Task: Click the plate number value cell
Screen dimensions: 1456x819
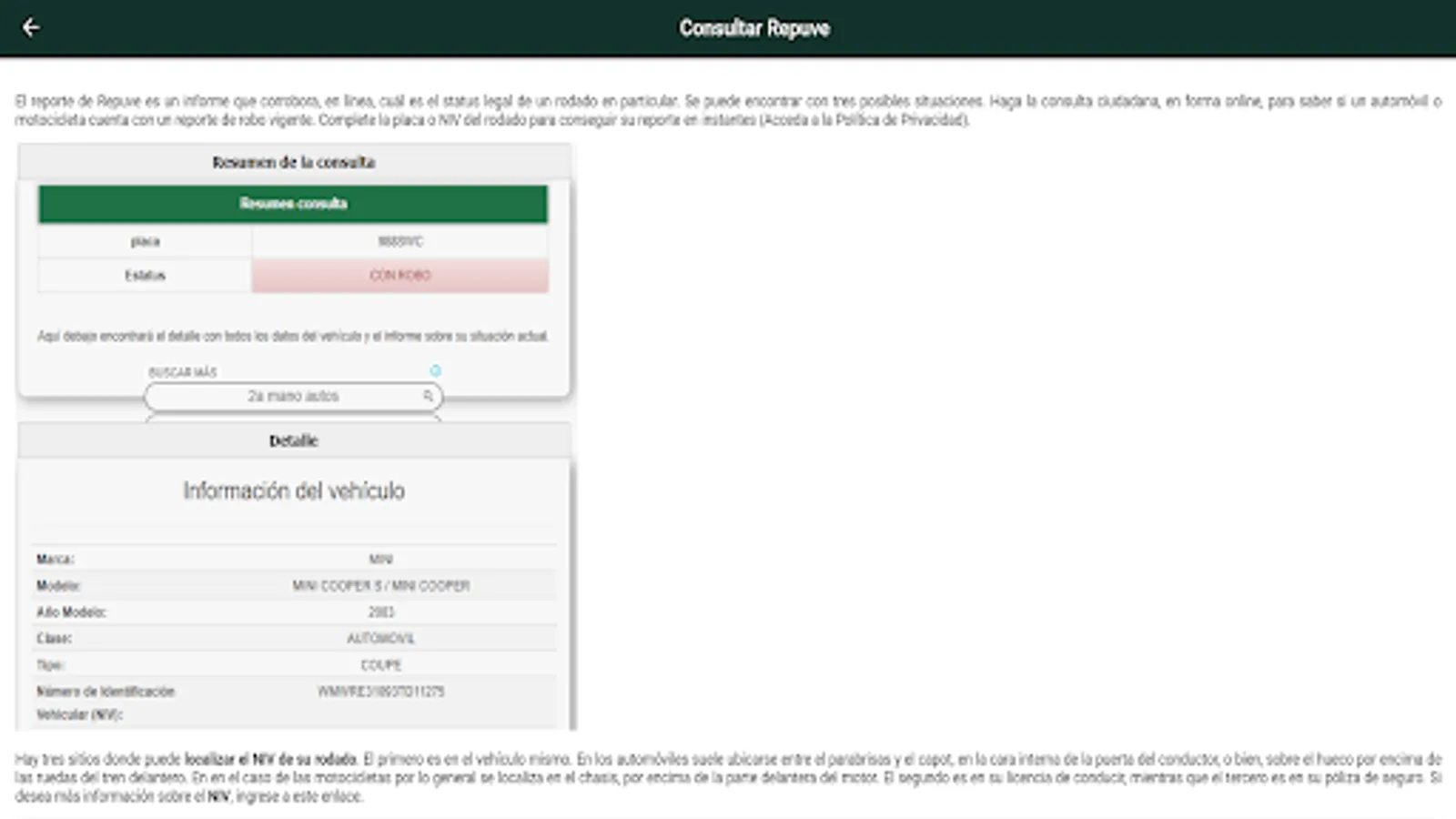Action: [x=400, y=241]
